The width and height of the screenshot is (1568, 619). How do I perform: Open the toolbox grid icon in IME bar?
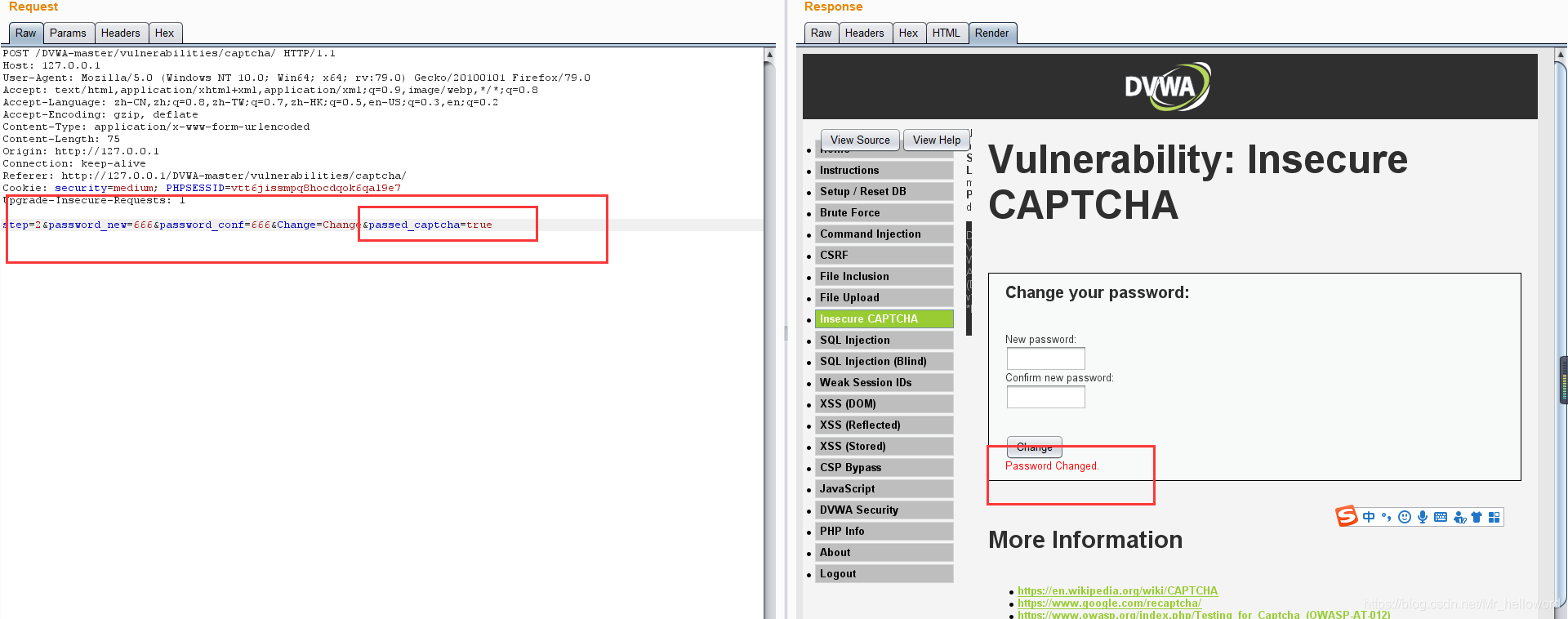[x=1494, y=517]
